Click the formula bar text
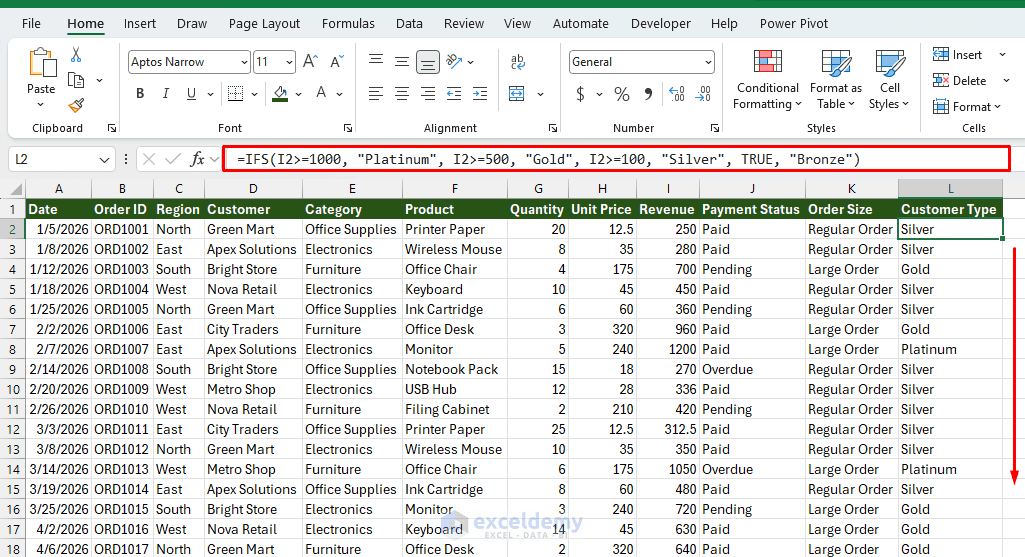 tap(548, 159)
